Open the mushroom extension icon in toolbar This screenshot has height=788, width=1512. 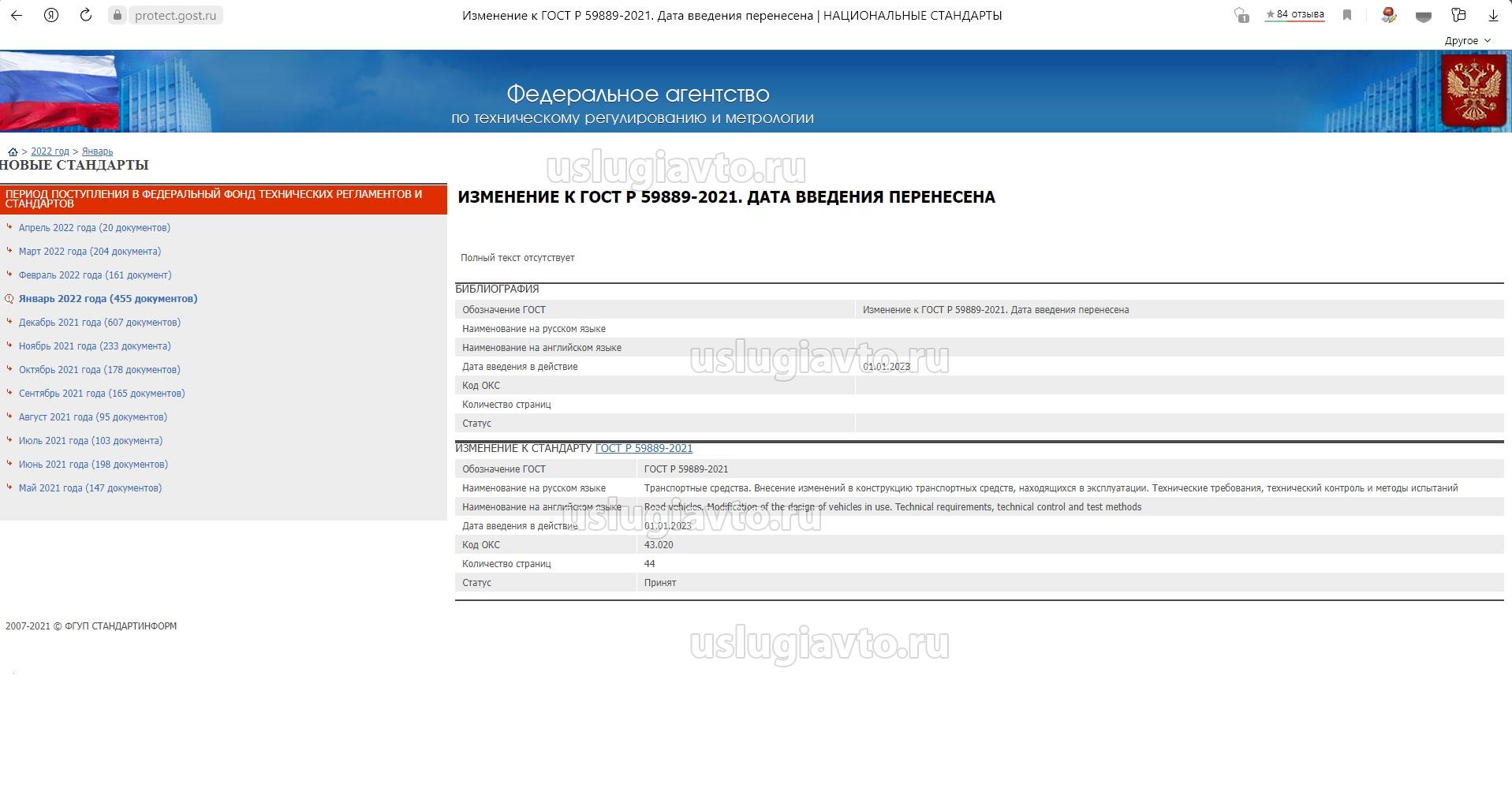1389,15
